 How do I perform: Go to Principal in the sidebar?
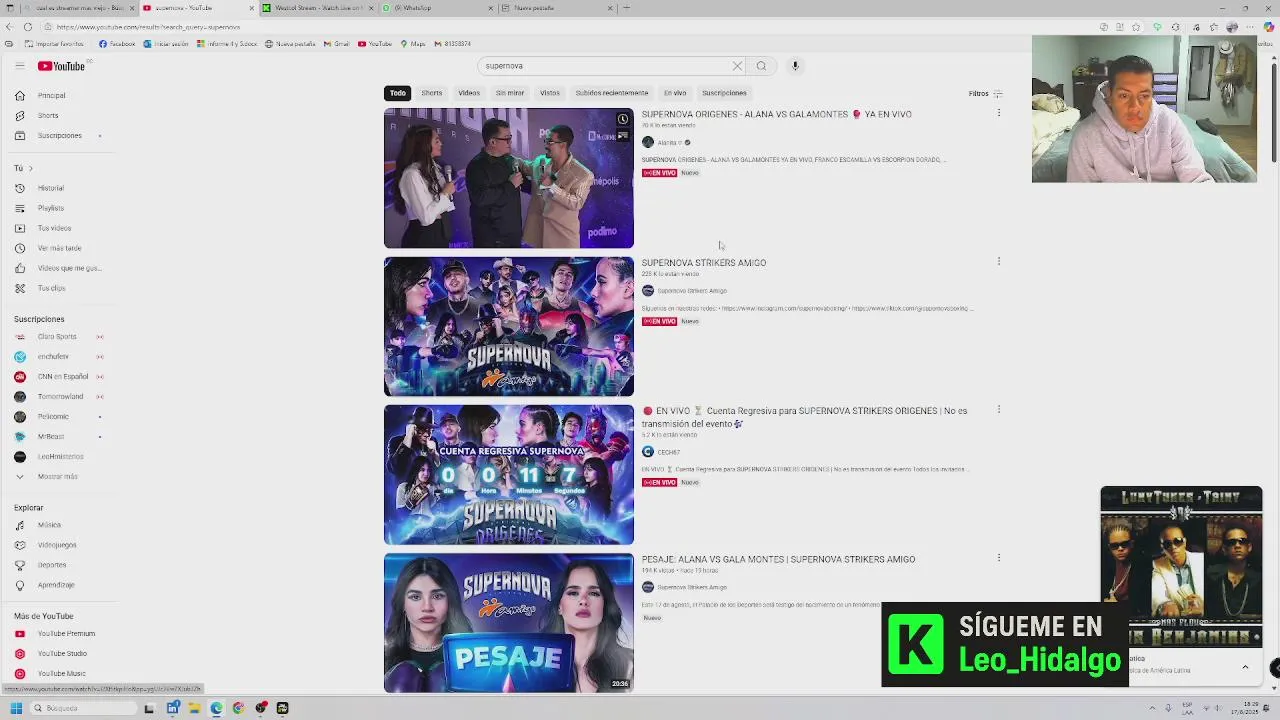click(x=60, y=96)
